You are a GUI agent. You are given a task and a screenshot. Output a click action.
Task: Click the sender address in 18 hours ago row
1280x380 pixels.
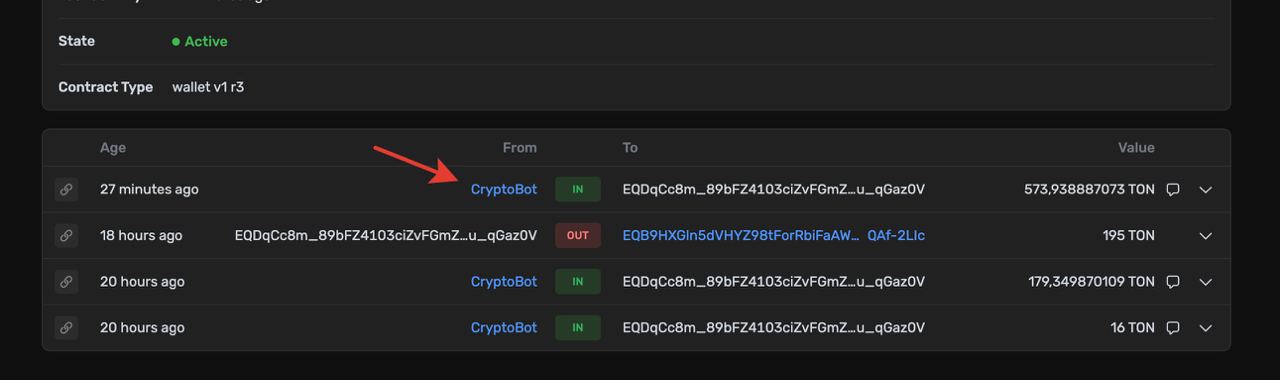pos(386,235)
